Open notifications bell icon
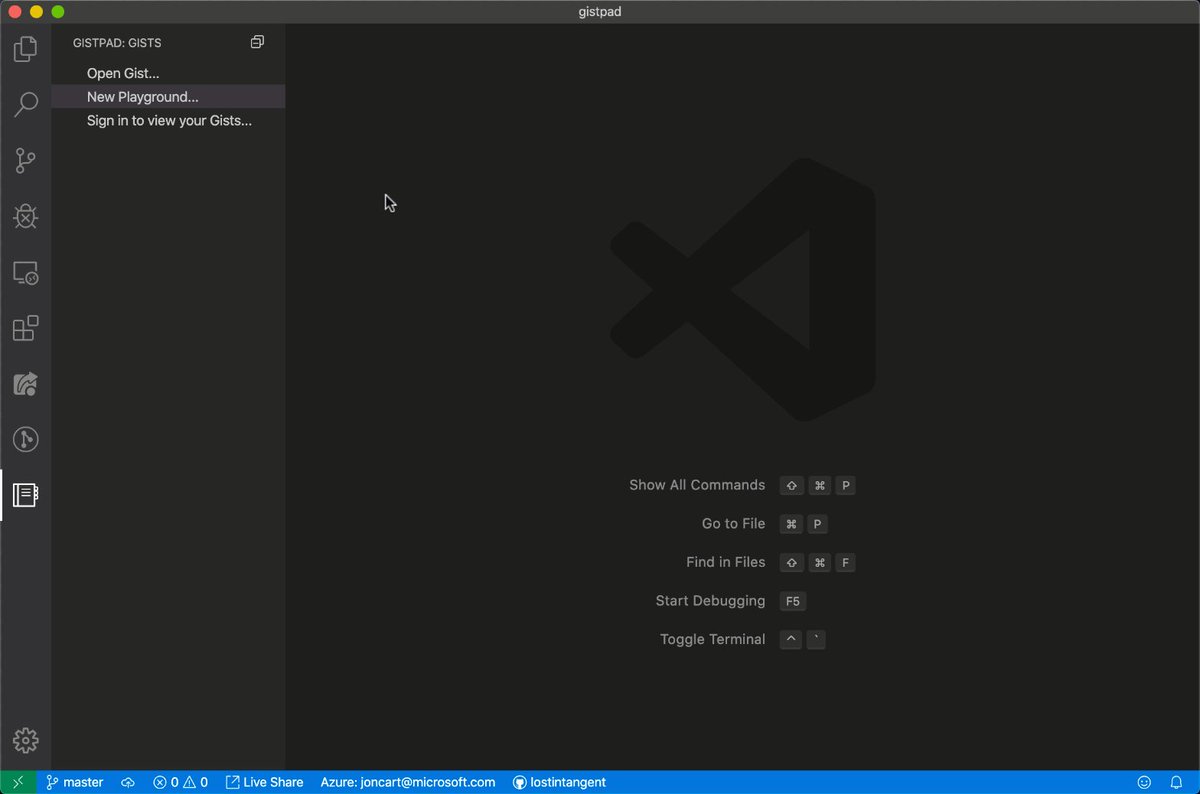 coord(1176,782)
